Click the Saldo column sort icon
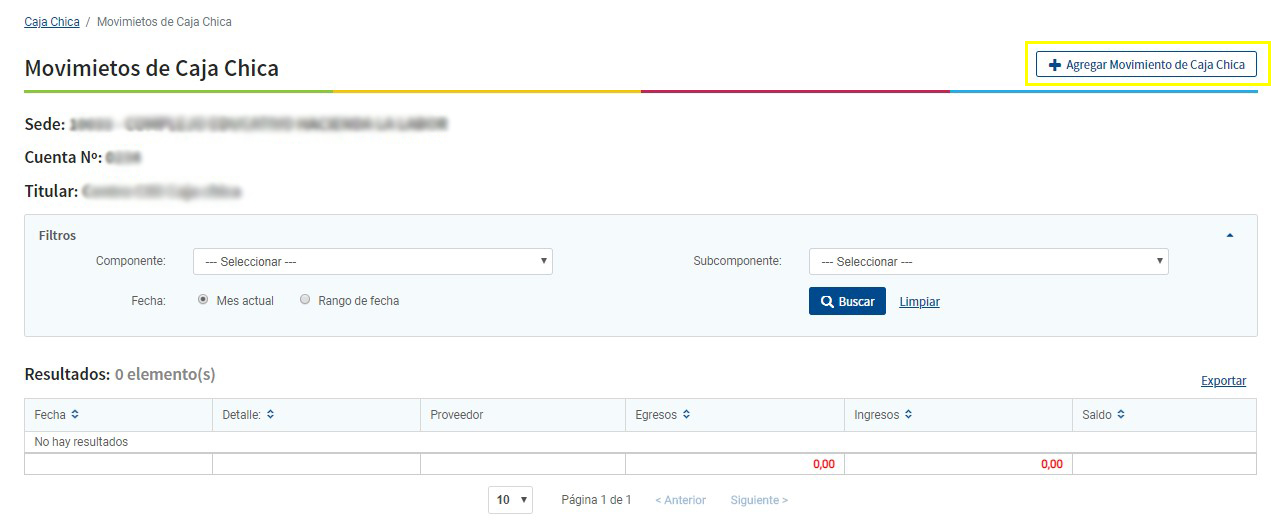Viewport: 1279px width, 528px height. 1121,415
